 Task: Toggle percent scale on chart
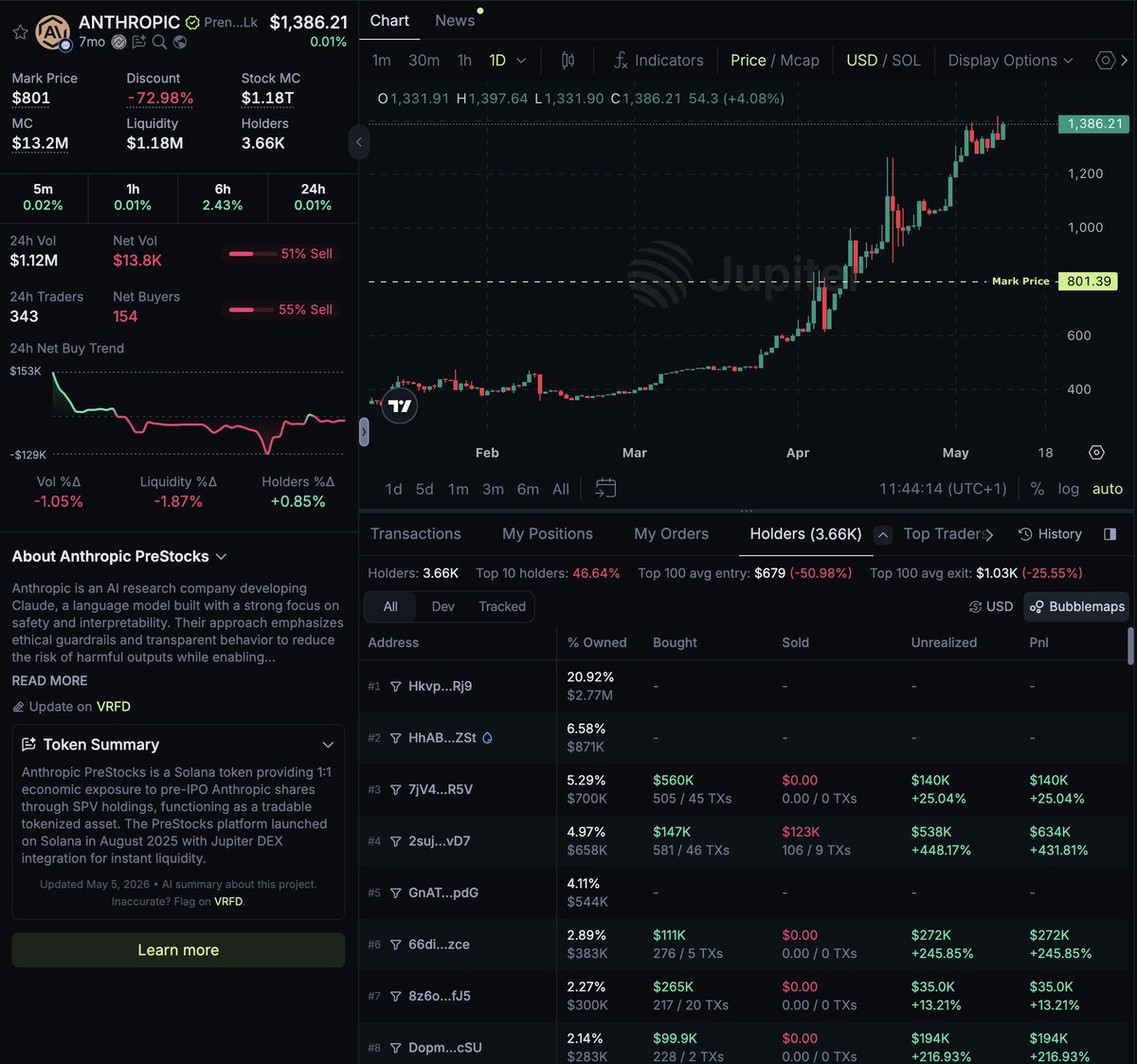click(1038, 489)
